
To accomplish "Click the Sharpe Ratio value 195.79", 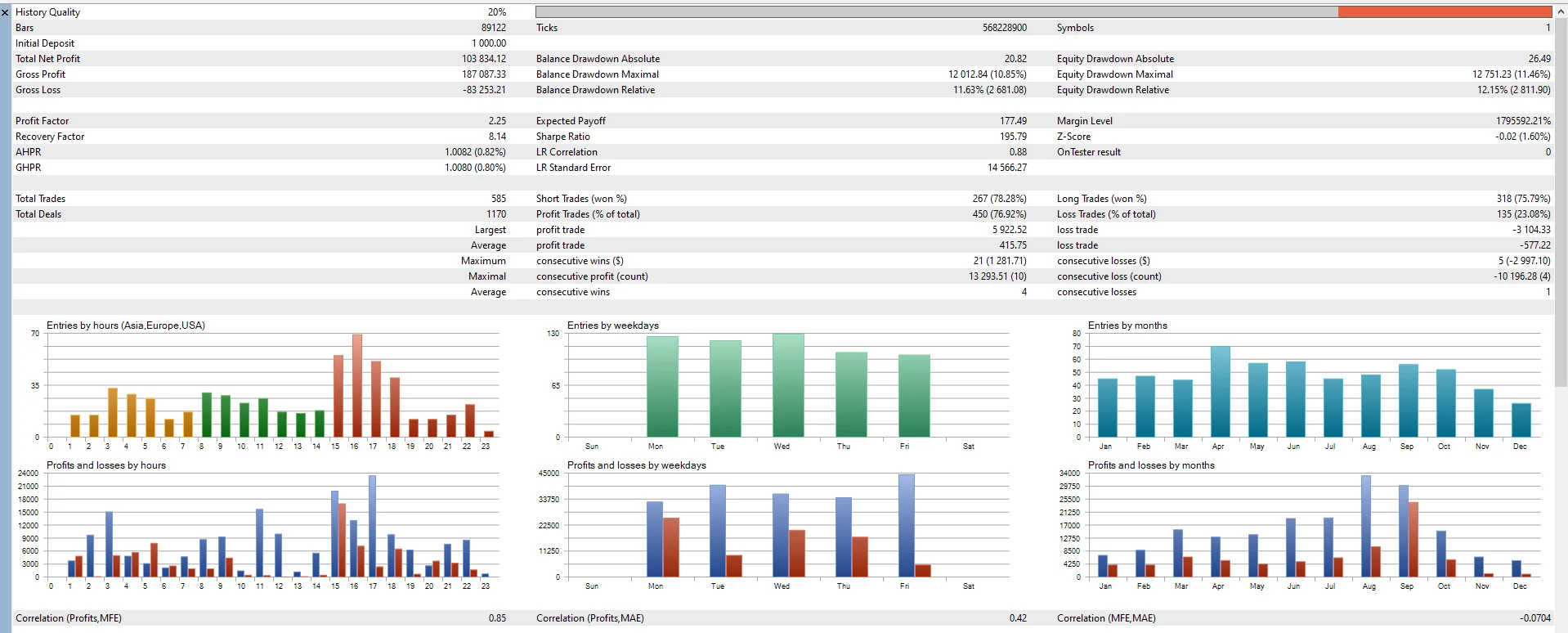I will point(1013,137).
